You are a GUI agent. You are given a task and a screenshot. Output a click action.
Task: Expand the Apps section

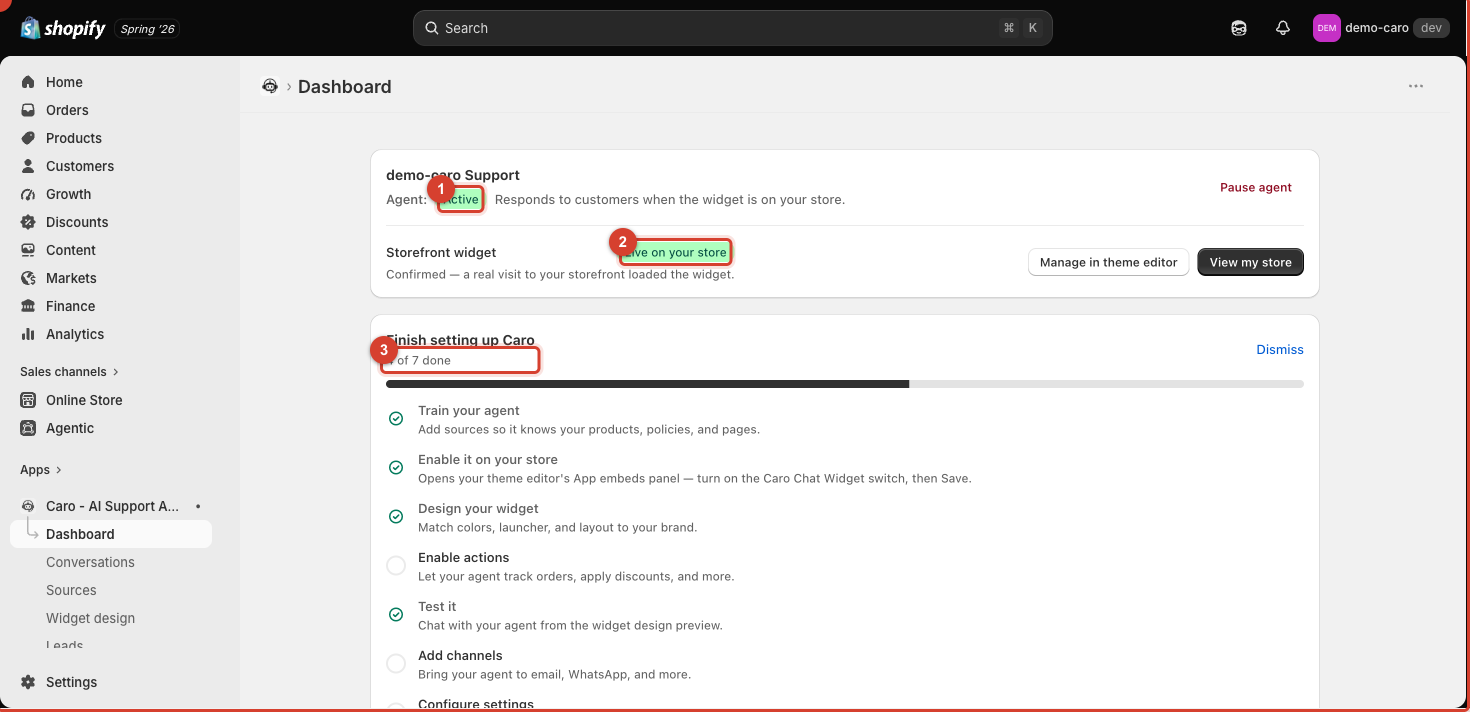(41, 470)
